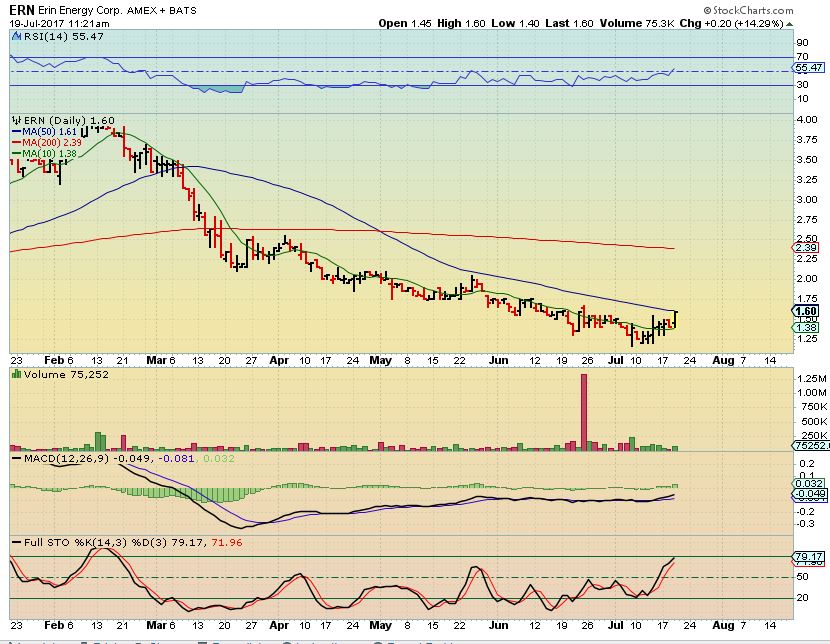Click the MA(200) 2.39 legend entry
Image resolution: width=830 pixels, height=644 pixels.
coord(47,143)
